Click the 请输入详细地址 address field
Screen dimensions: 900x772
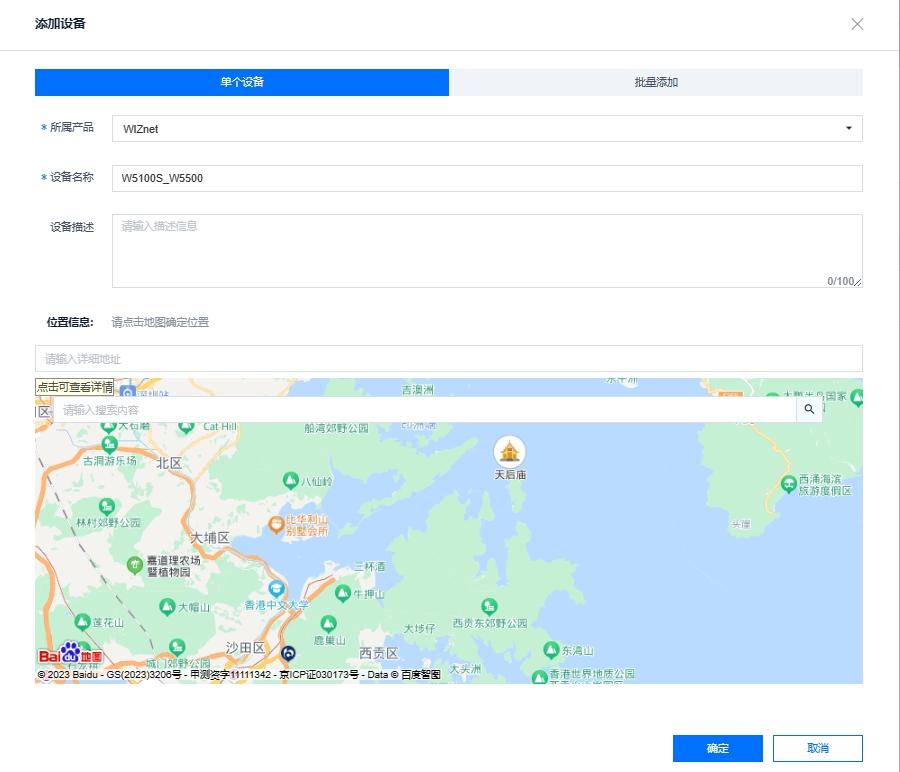tap(448, 358)
